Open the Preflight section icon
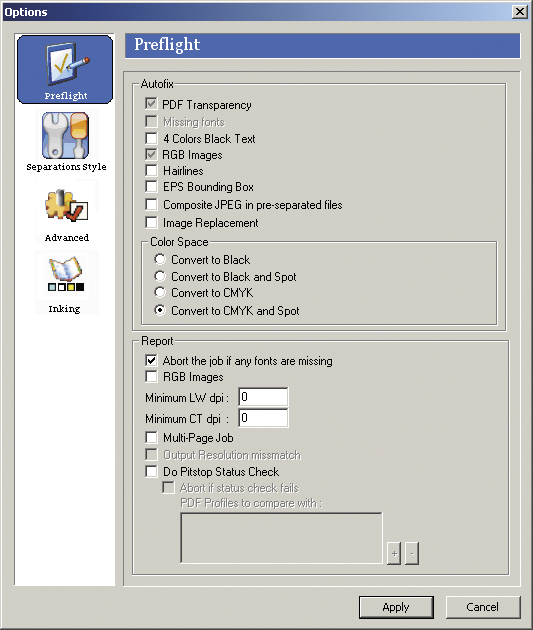Screen dimensions: 533x630 [x=65, y=69]
